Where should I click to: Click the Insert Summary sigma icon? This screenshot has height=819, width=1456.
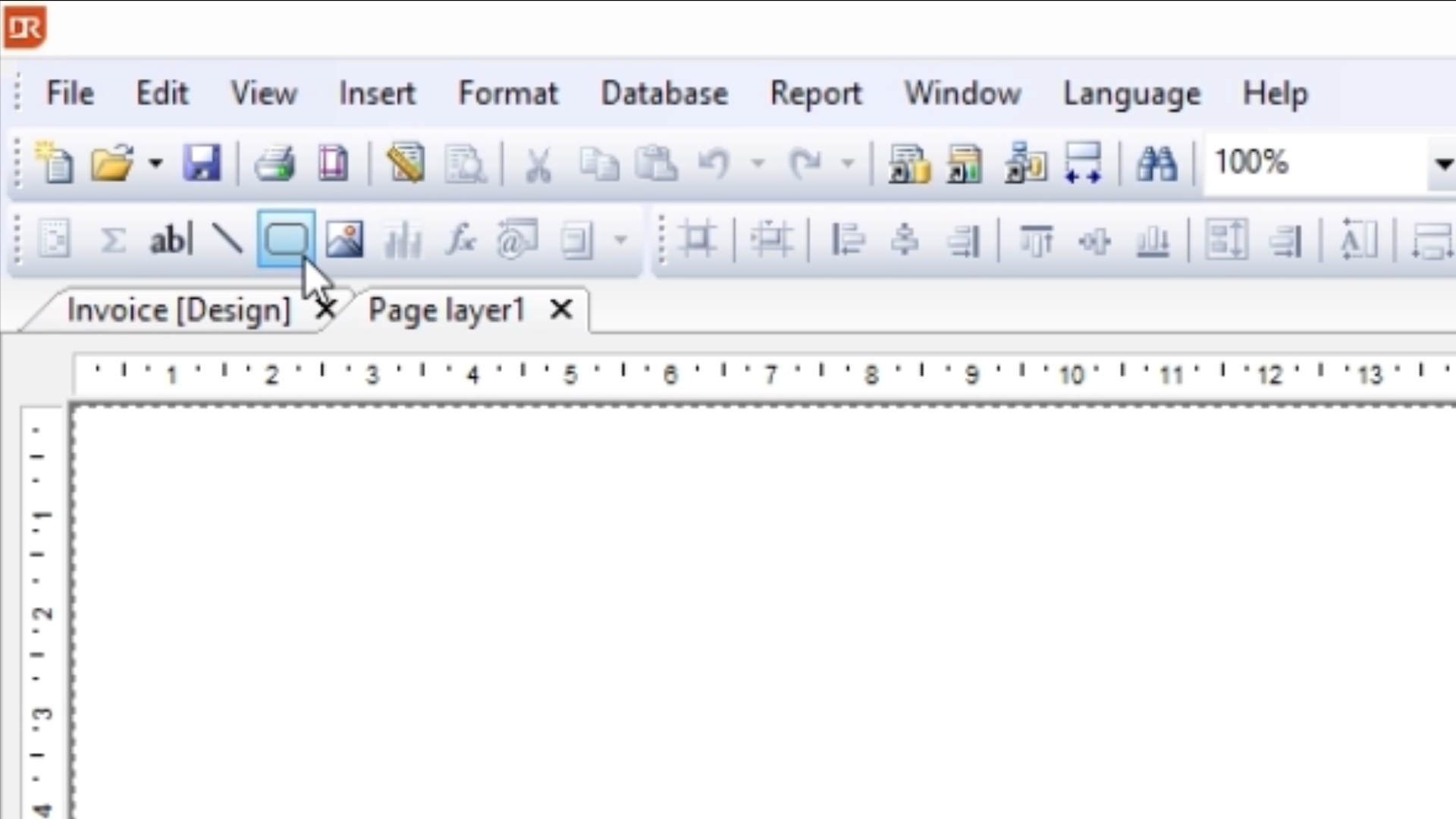tap(113, 240)
